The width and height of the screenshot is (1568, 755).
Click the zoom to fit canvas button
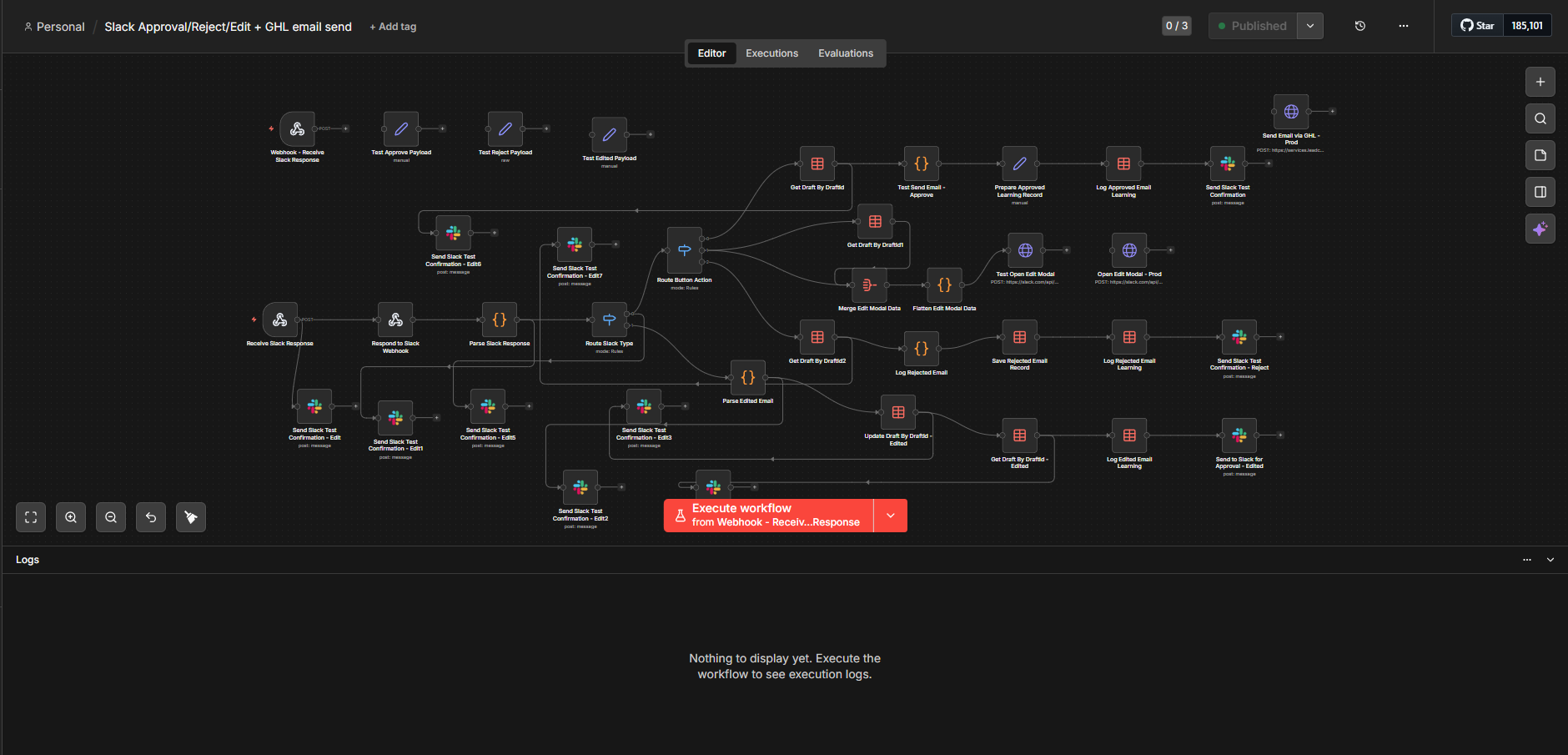(31, 517)
